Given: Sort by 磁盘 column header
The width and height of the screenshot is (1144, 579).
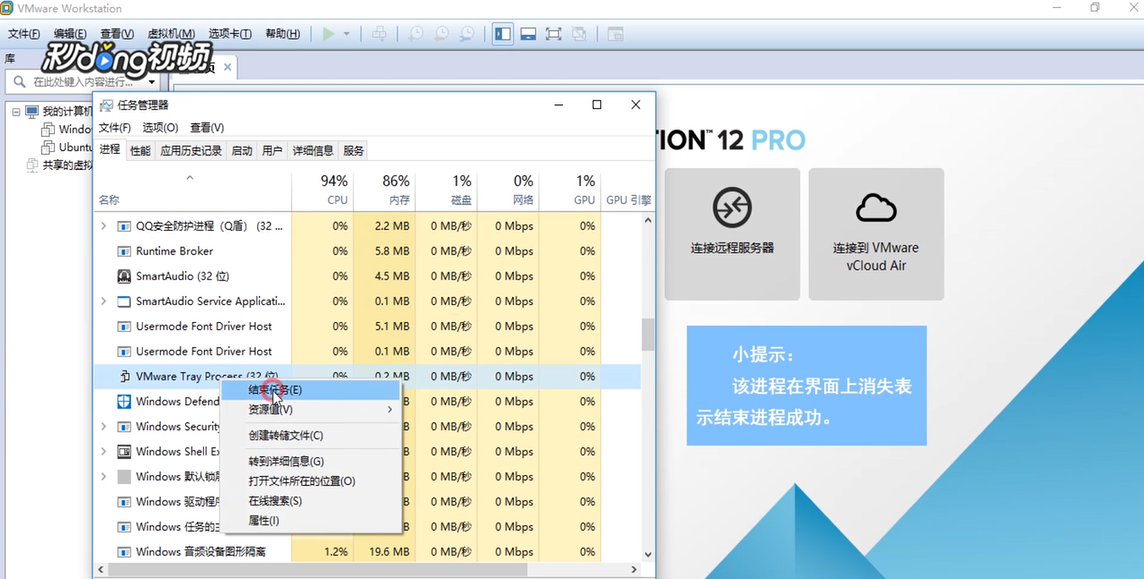Looking at the screenshot, I should click(x=447, y=190).
